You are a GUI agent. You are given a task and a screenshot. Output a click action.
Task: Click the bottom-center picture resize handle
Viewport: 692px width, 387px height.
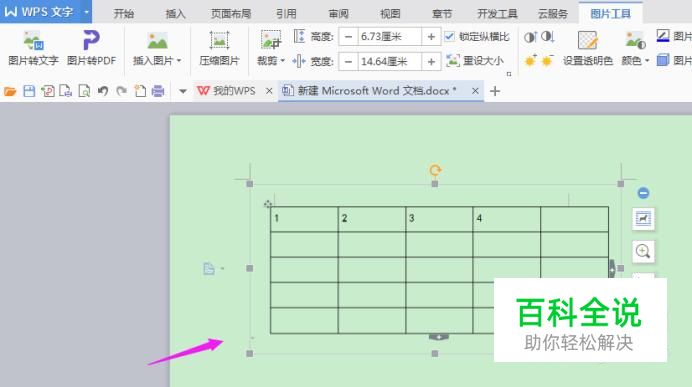[x=435, y=353]
